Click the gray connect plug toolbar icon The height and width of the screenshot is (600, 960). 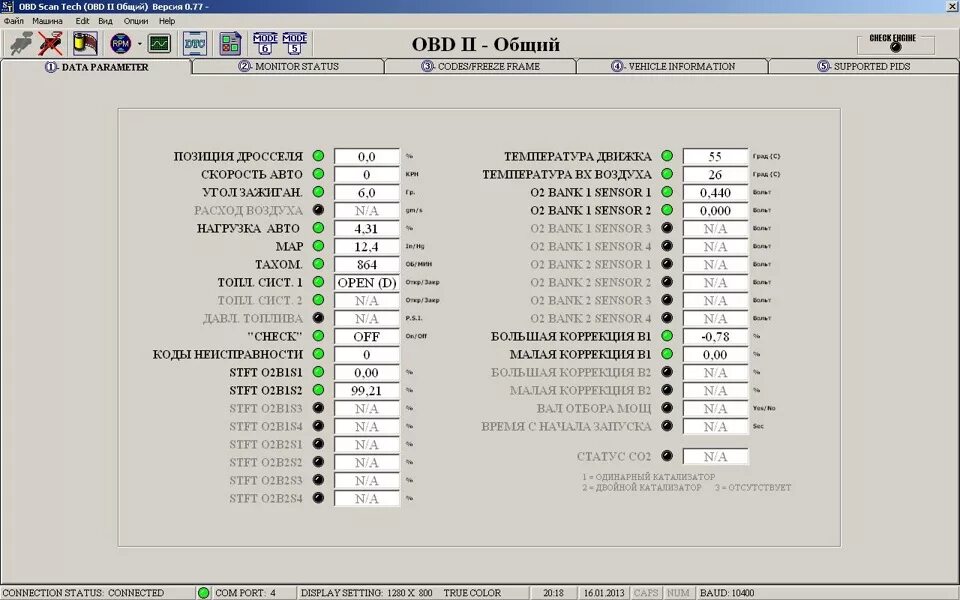21,44
